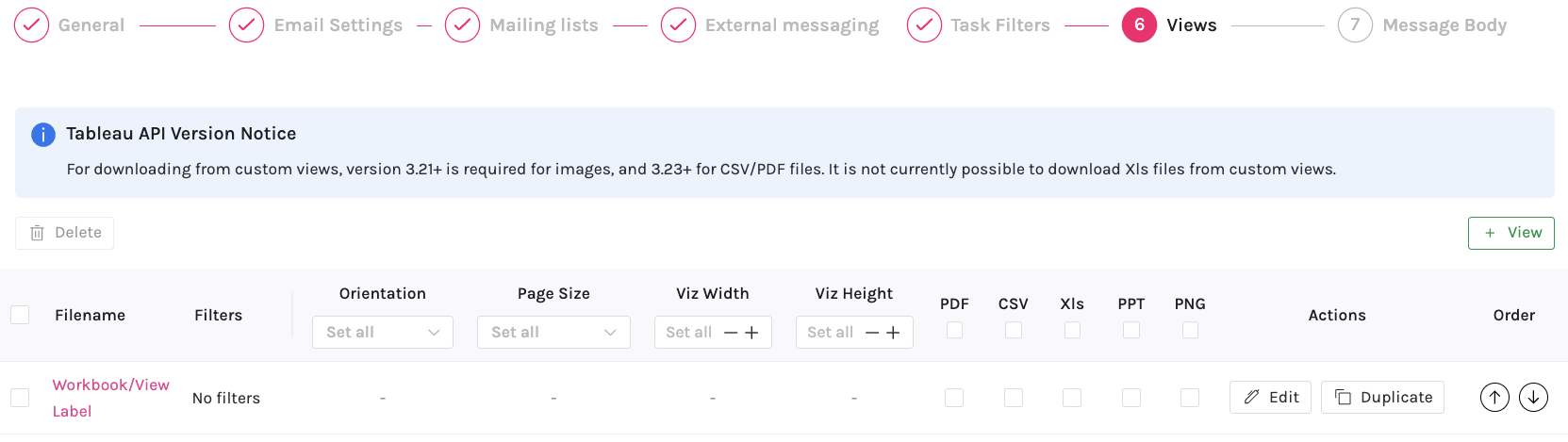Image resolution: width=1568 pixels, height=442 pixels.
Task: Check the select-all rows checkbox
Action: [20, 315]
